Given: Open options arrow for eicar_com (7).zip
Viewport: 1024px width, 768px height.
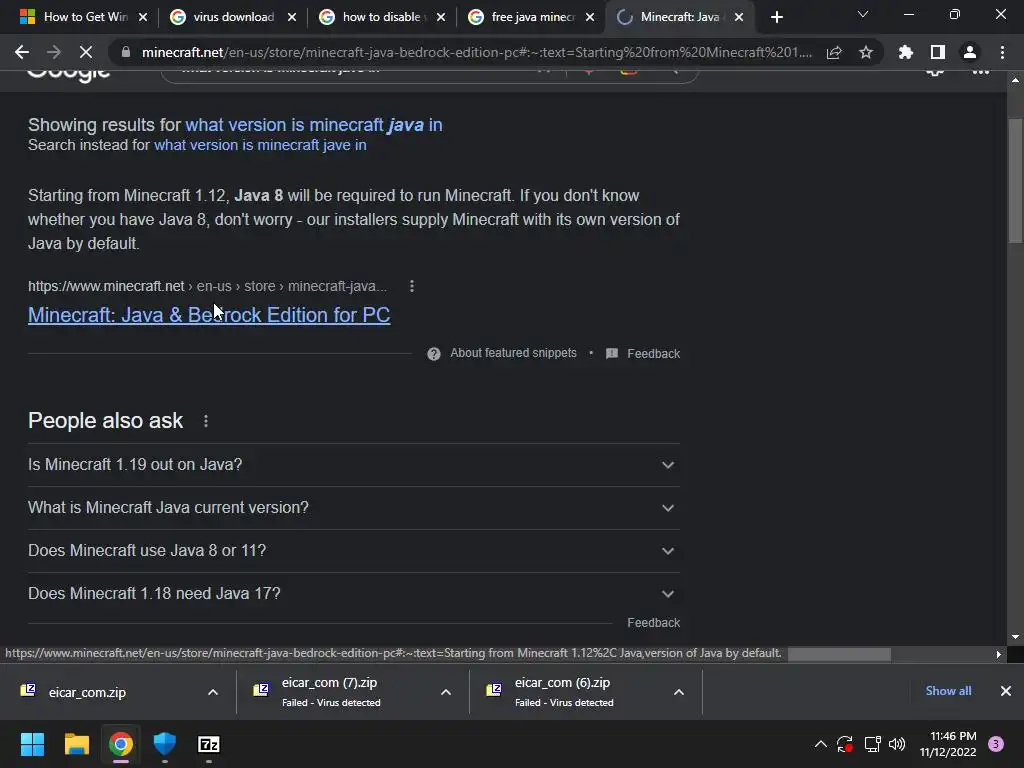Looking at the screenshot, I should tap(446, 692).
